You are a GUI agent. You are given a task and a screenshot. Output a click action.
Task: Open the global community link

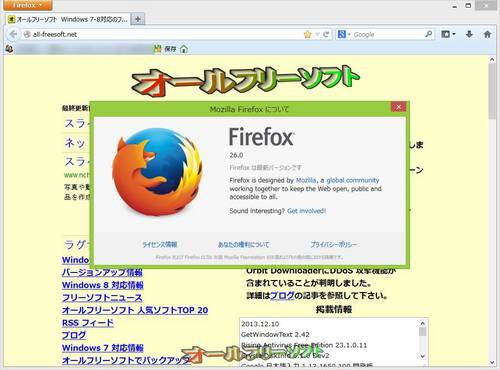tap(353, 180)
